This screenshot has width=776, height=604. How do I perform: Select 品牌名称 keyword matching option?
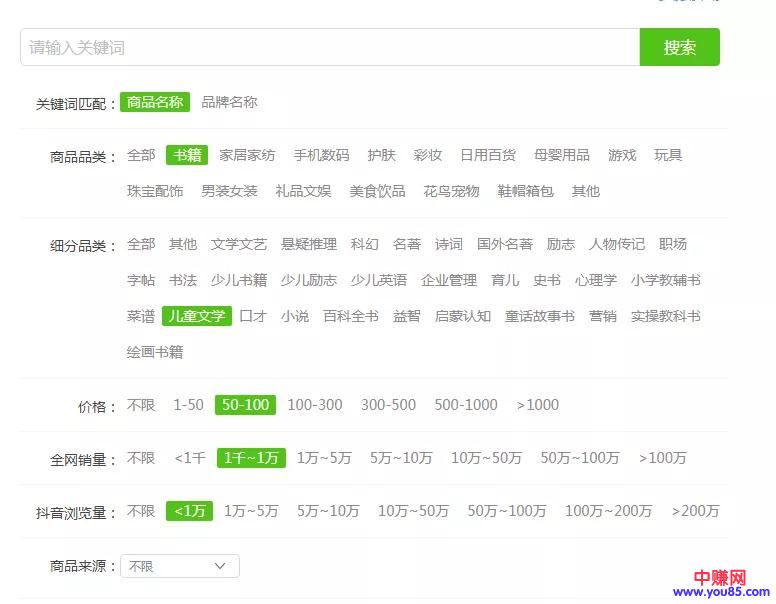pyautogui.click(x=229, y=102)
